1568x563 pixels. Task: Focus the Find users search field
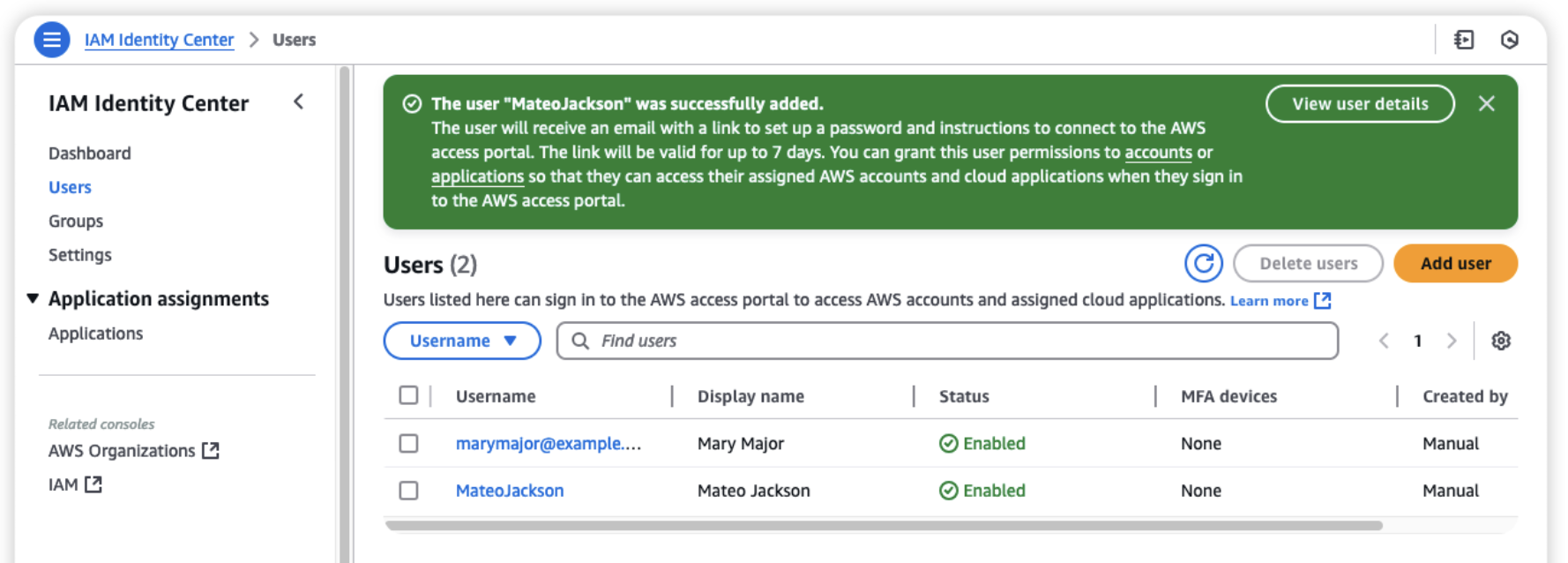pyautogui.click(x=947, y=341)
